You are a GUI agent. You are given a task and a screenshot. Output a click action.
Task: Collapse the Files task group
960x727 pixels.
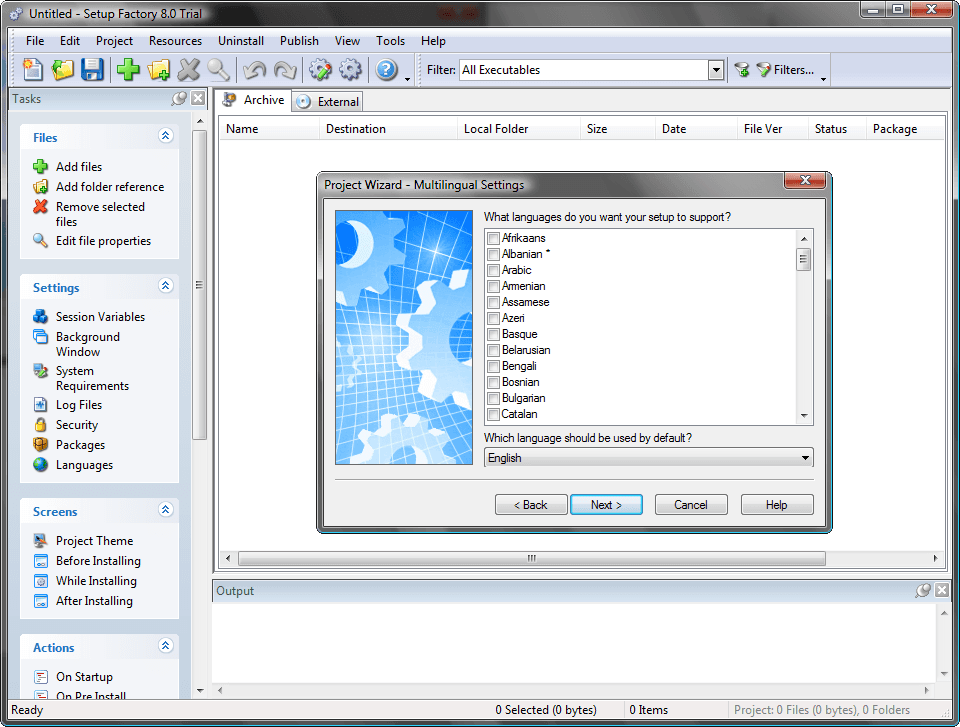pyautogui.click(x=165, y=136)
